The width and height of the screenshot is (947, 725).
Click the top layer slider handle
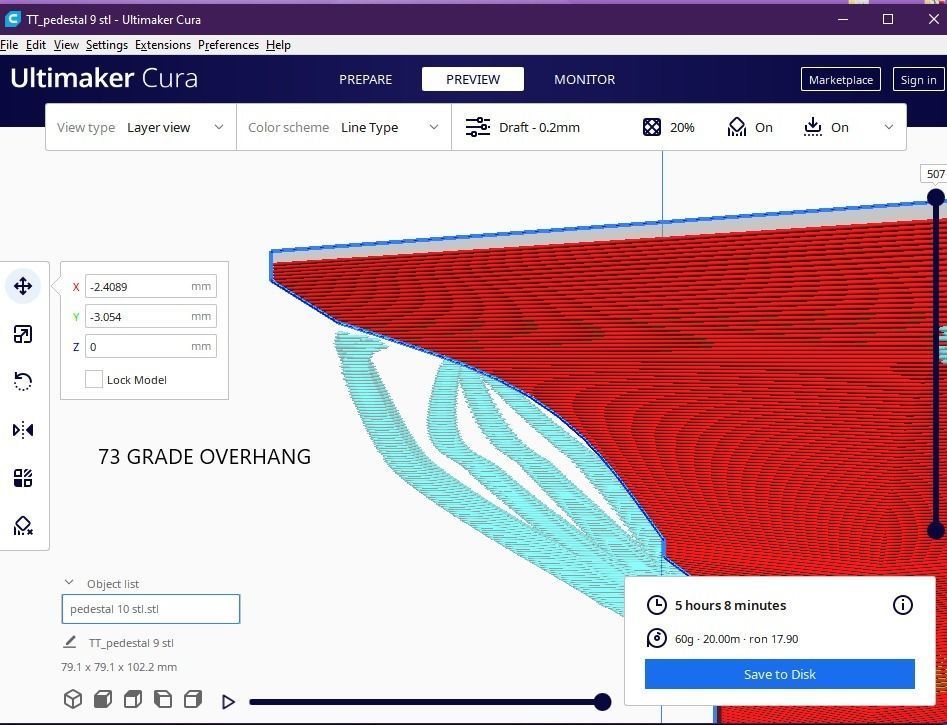[936, 197]
